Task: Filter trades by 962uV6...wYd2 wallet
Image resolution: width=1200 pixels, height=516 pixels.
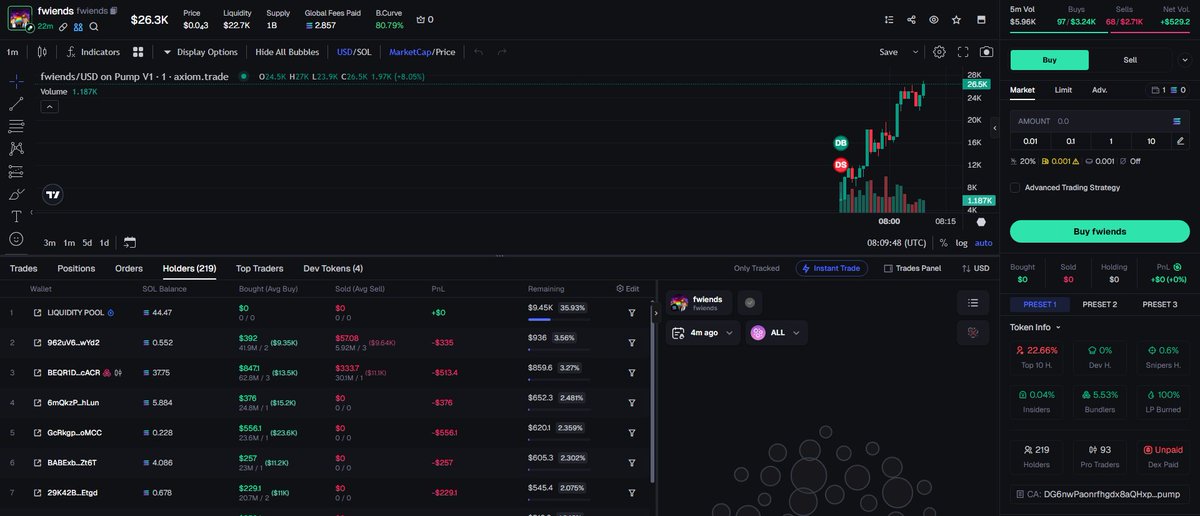Action: point(631,342)
